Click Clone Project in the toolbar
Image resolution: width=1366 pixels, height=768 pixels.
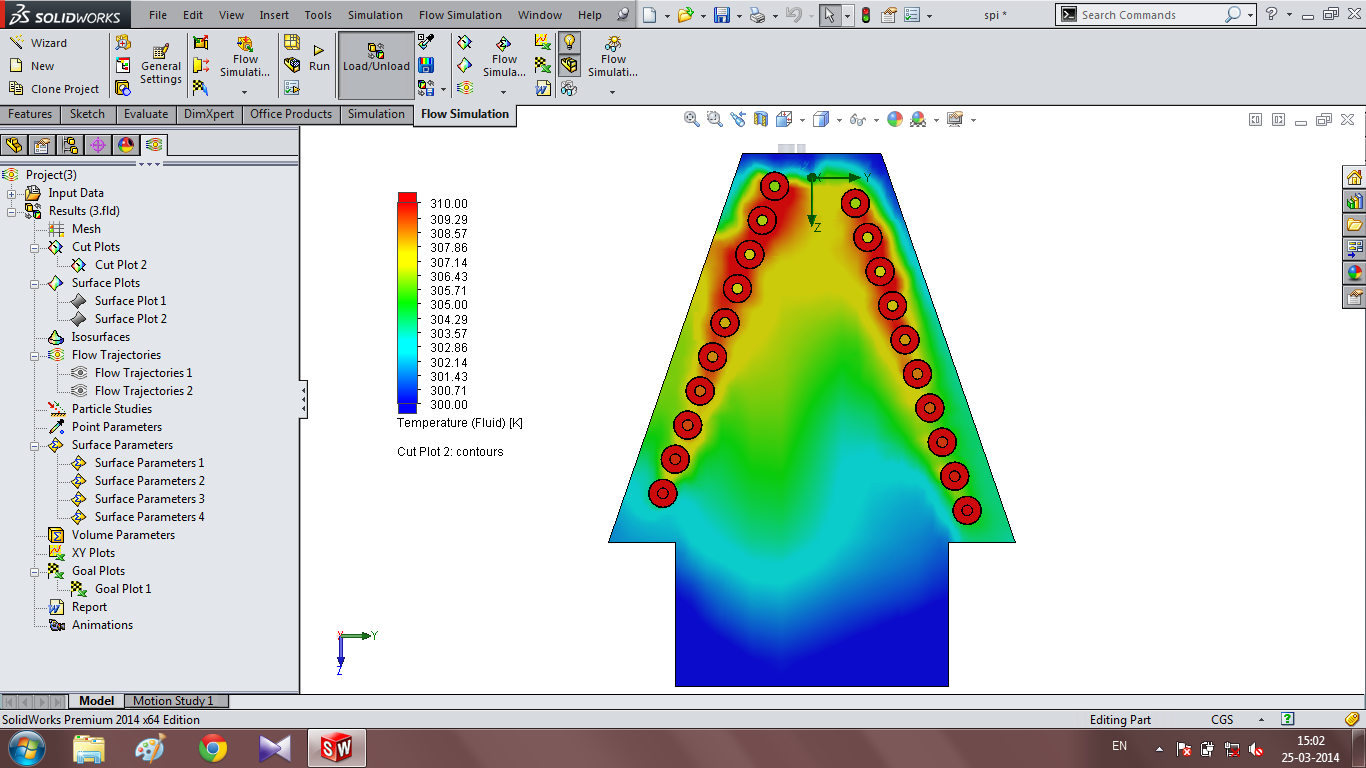54,89
